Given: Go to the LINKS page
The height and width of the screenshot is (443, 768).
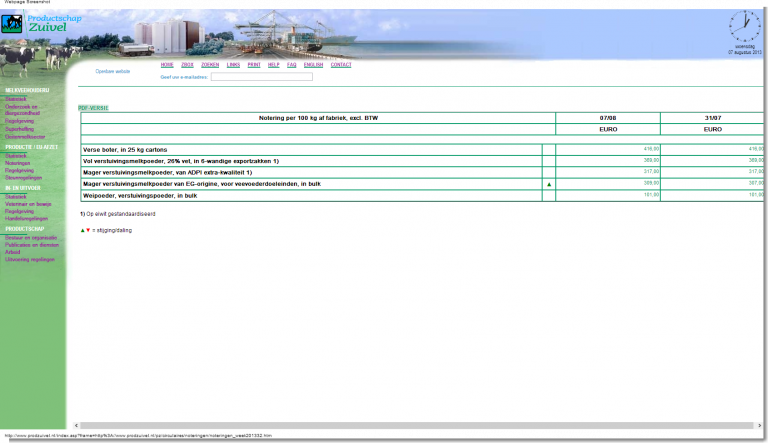Looking at the screenshot, I should pyautogui.click(x=233, y=64).
